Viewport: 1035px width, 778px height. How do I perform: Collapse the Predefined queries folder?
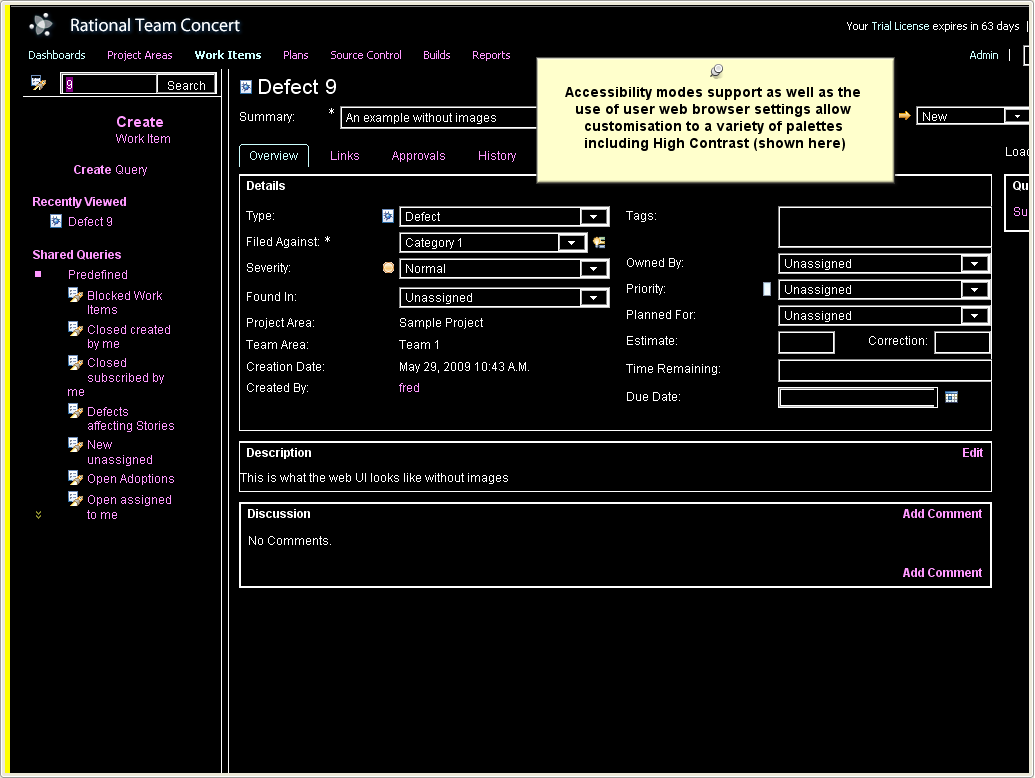[x=39, y=274]
